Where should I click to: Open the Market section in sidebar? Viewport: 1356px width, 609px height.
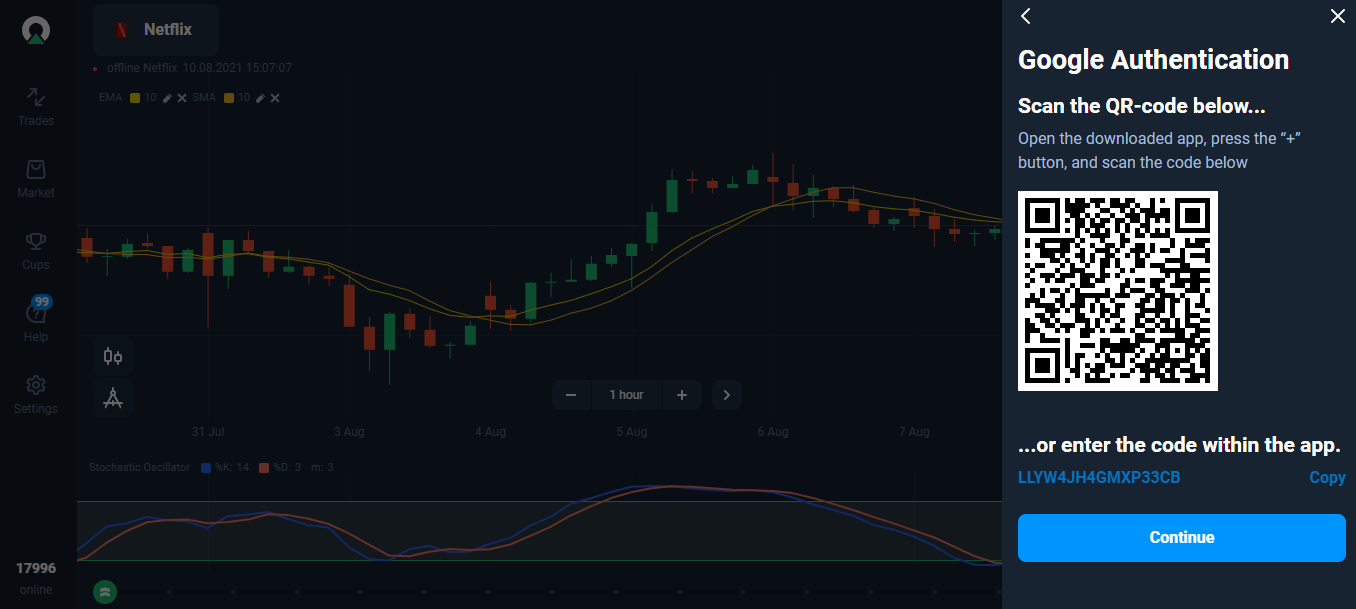(36, 179)
